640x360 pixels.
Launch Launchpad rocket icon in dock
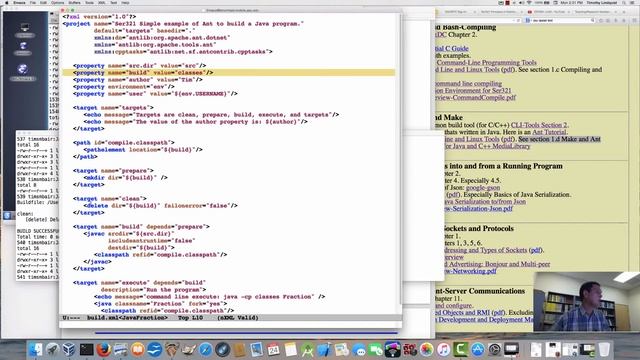(x=52, y=350)
